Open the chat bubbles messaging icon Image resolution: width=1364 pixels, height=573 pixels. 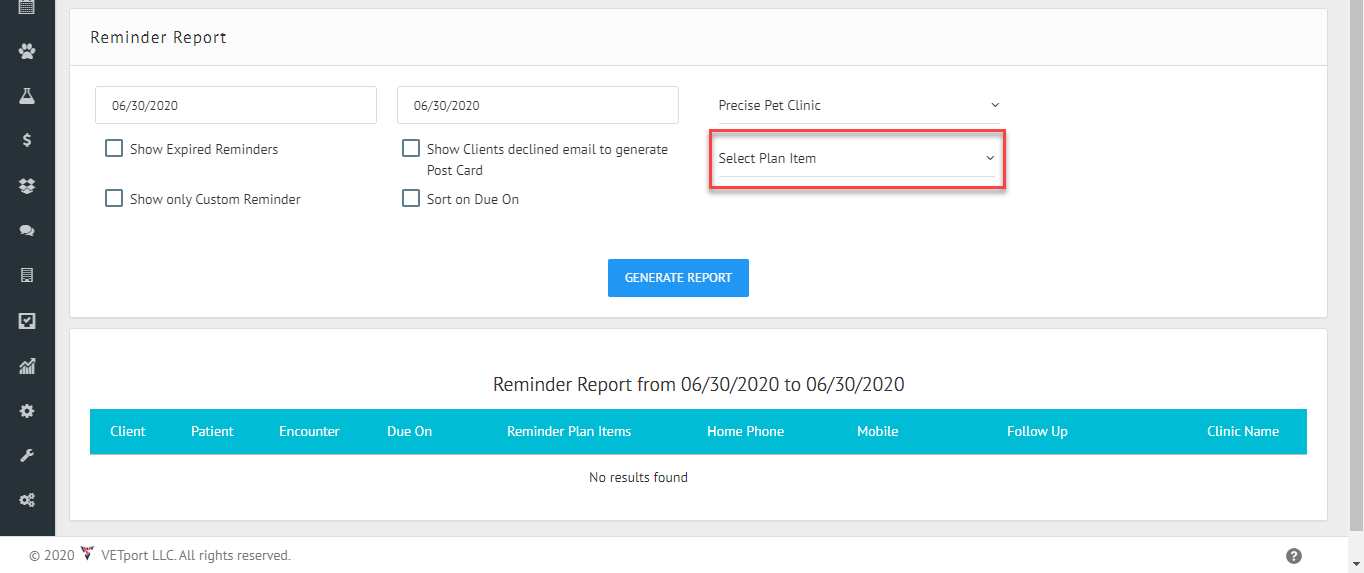[x=27, y=231]
